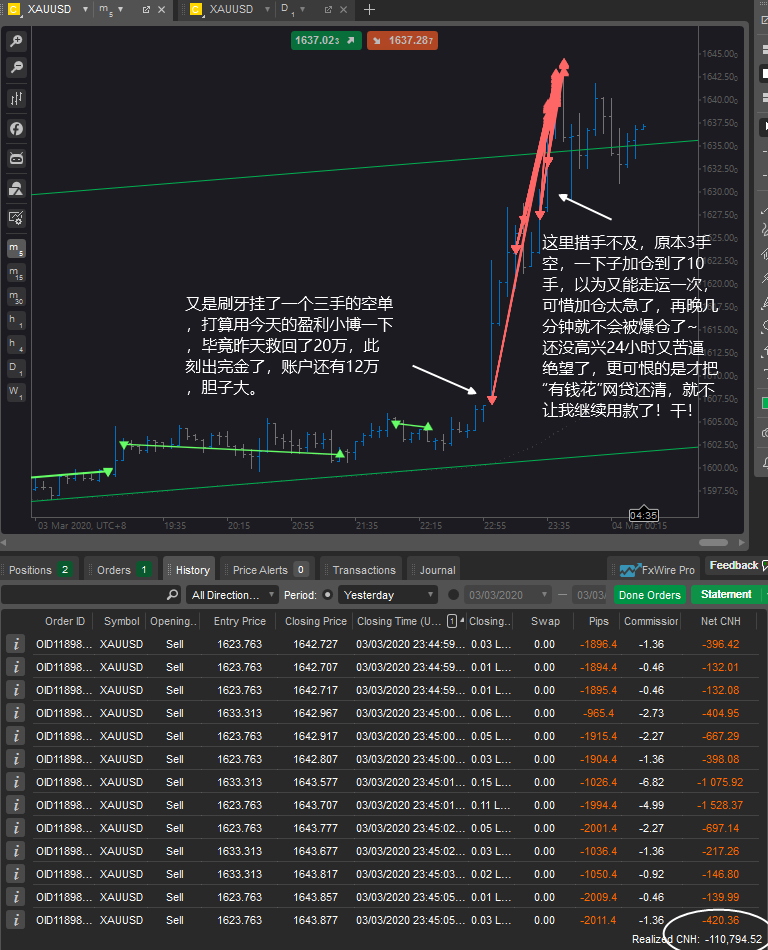Switch chart to W1 timeframe
768x950 pixels.
point(16,391)
